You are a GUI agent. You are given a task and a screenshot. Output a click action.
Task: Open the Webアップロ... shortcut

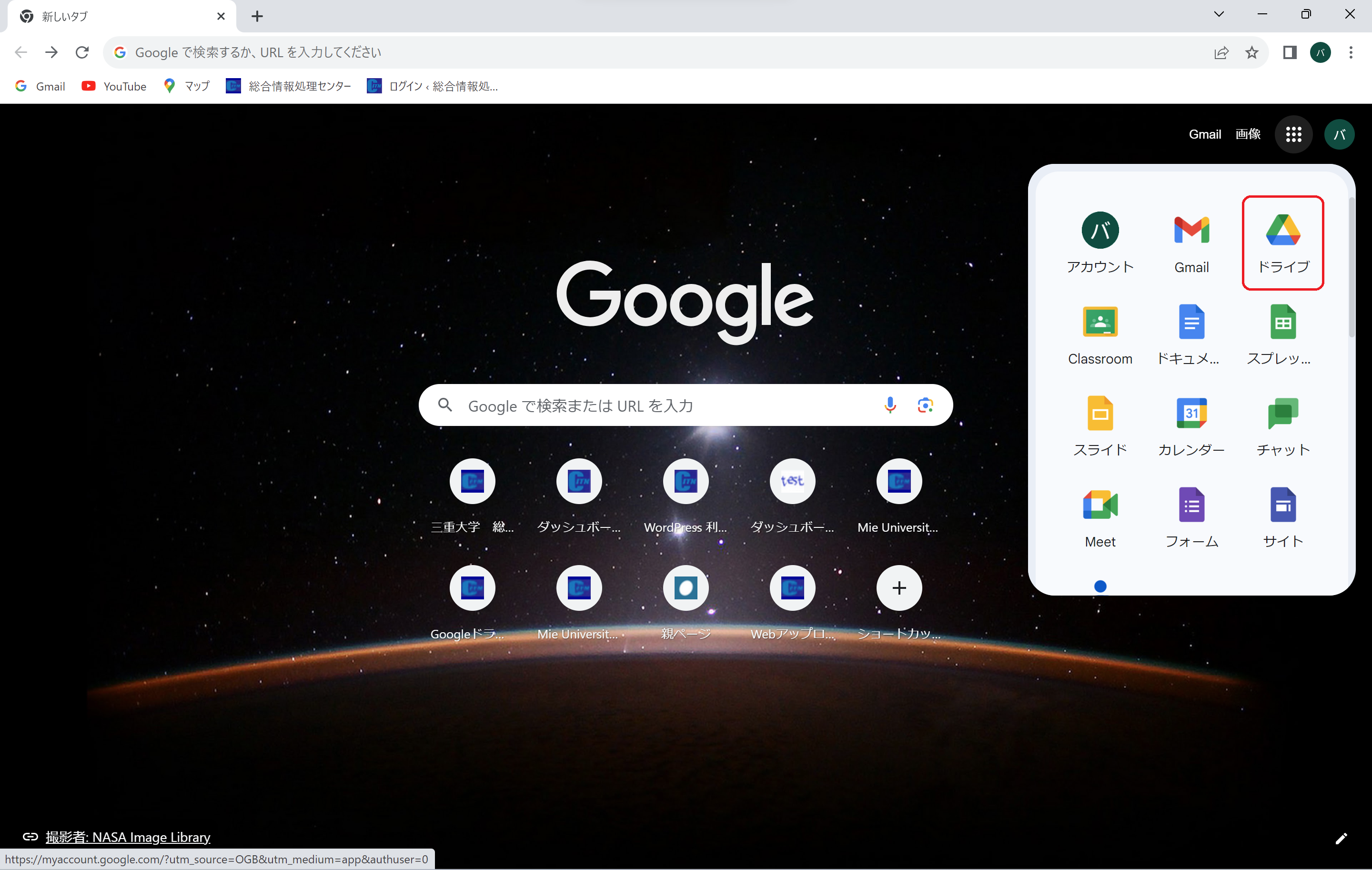(x=792, y=603)
